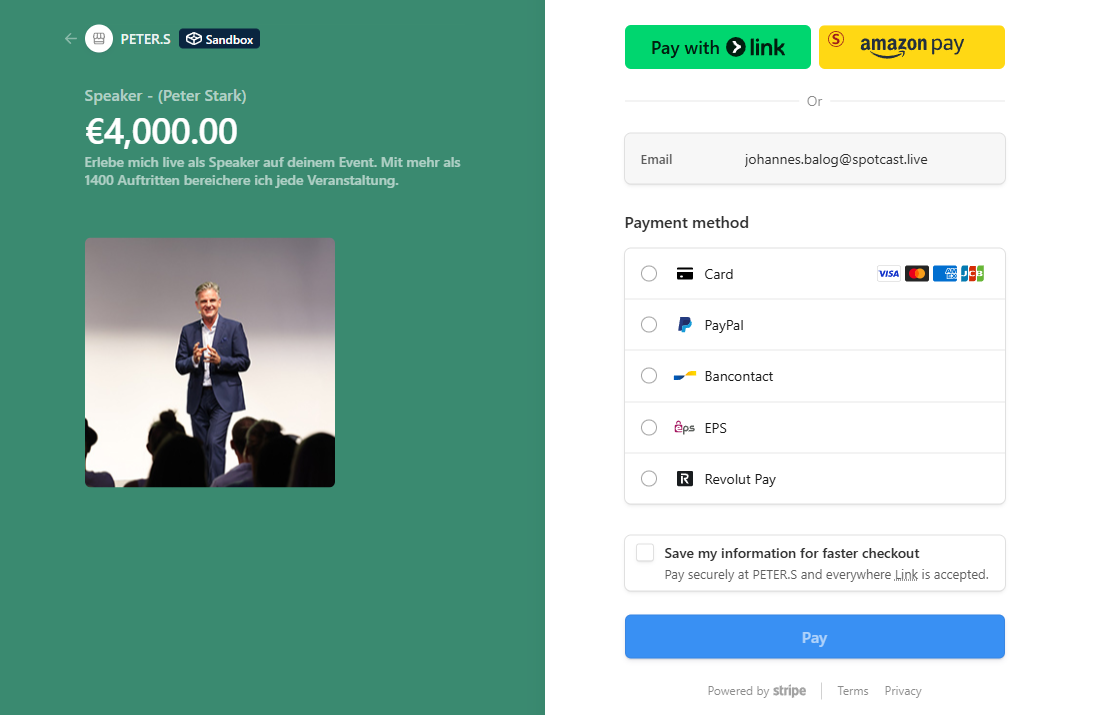Click the Visa card brand icon

889,273
